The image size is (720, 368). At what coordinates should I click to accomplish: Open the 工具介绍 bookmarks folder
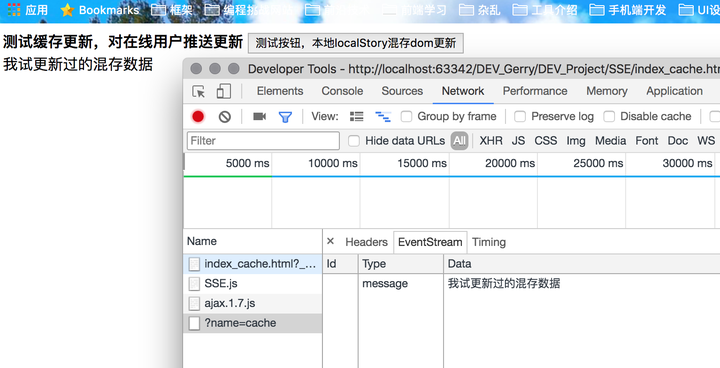(545, 10)
